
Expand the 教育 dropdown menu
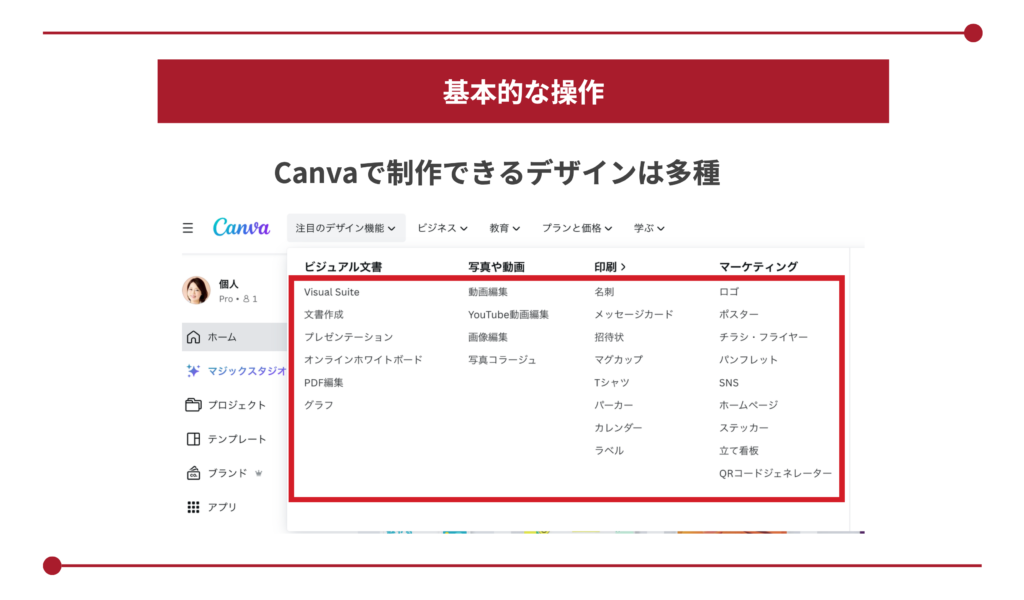point(504,228)
